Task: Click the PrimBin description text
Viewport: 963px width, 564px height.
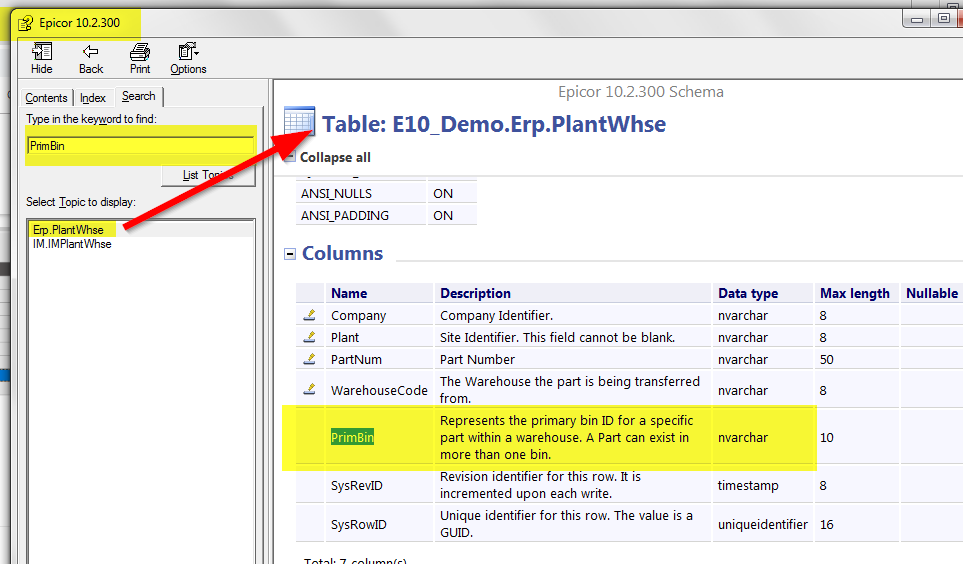Action: (x=566, y=437)
